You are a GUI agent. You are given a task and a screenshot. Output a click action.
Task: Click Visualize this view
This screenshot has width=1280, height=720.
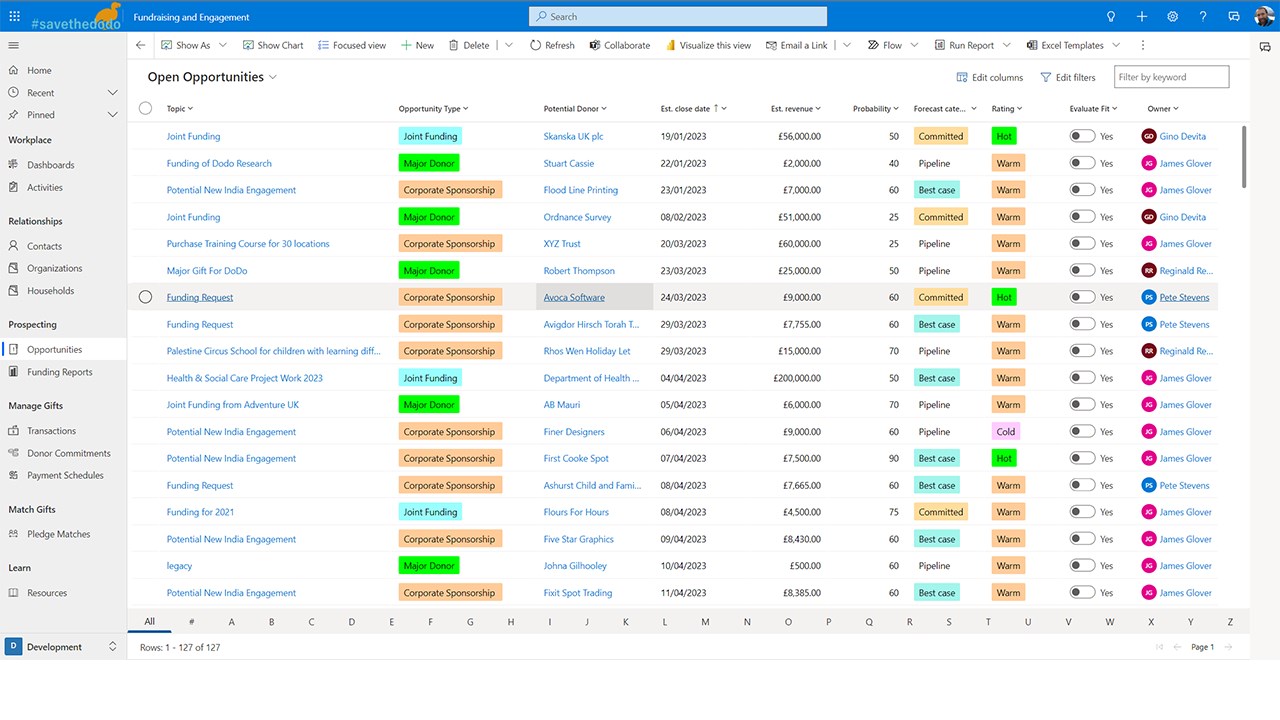coord(707,45)
